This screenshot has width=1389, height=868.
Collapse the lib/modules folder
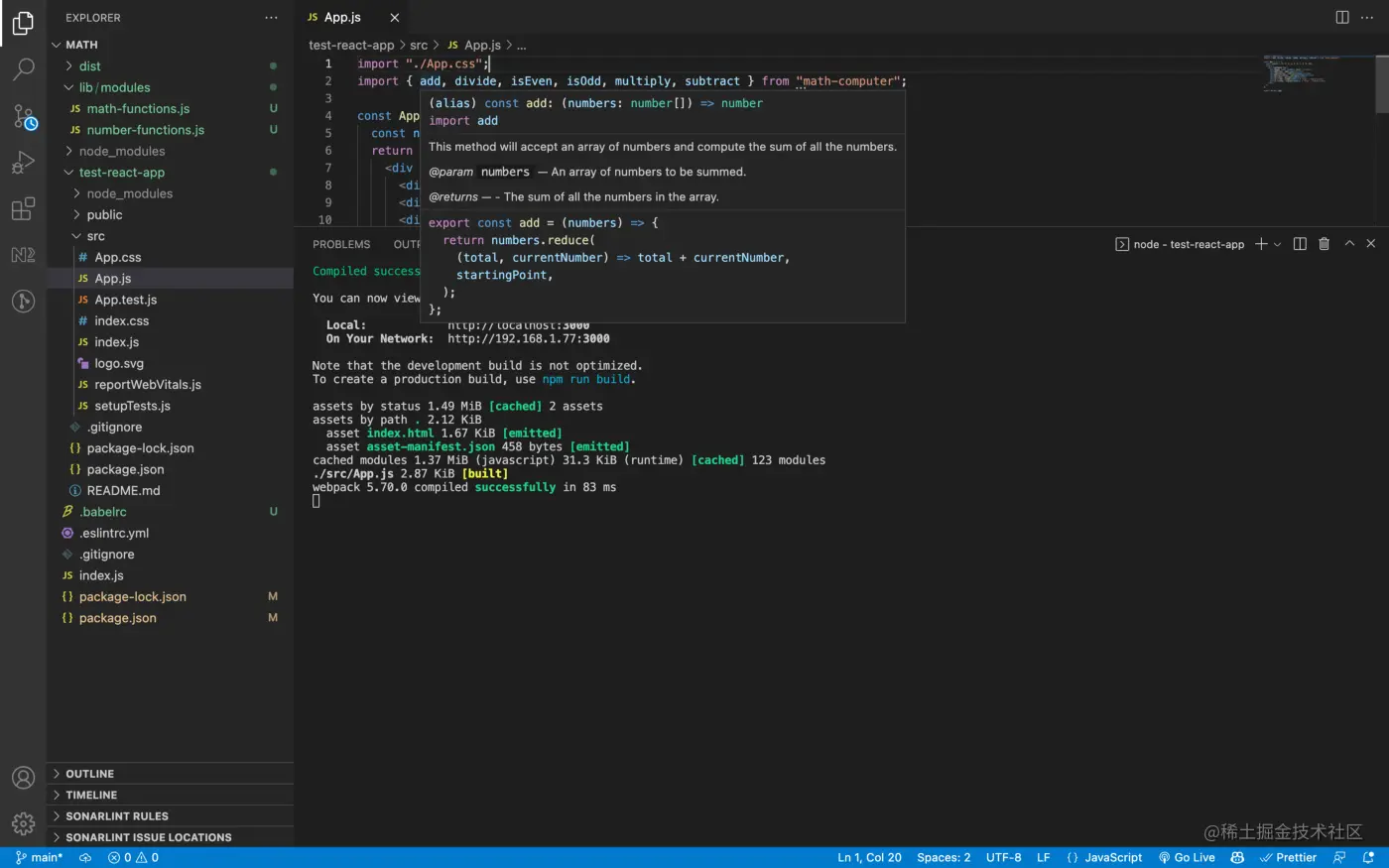170,87
